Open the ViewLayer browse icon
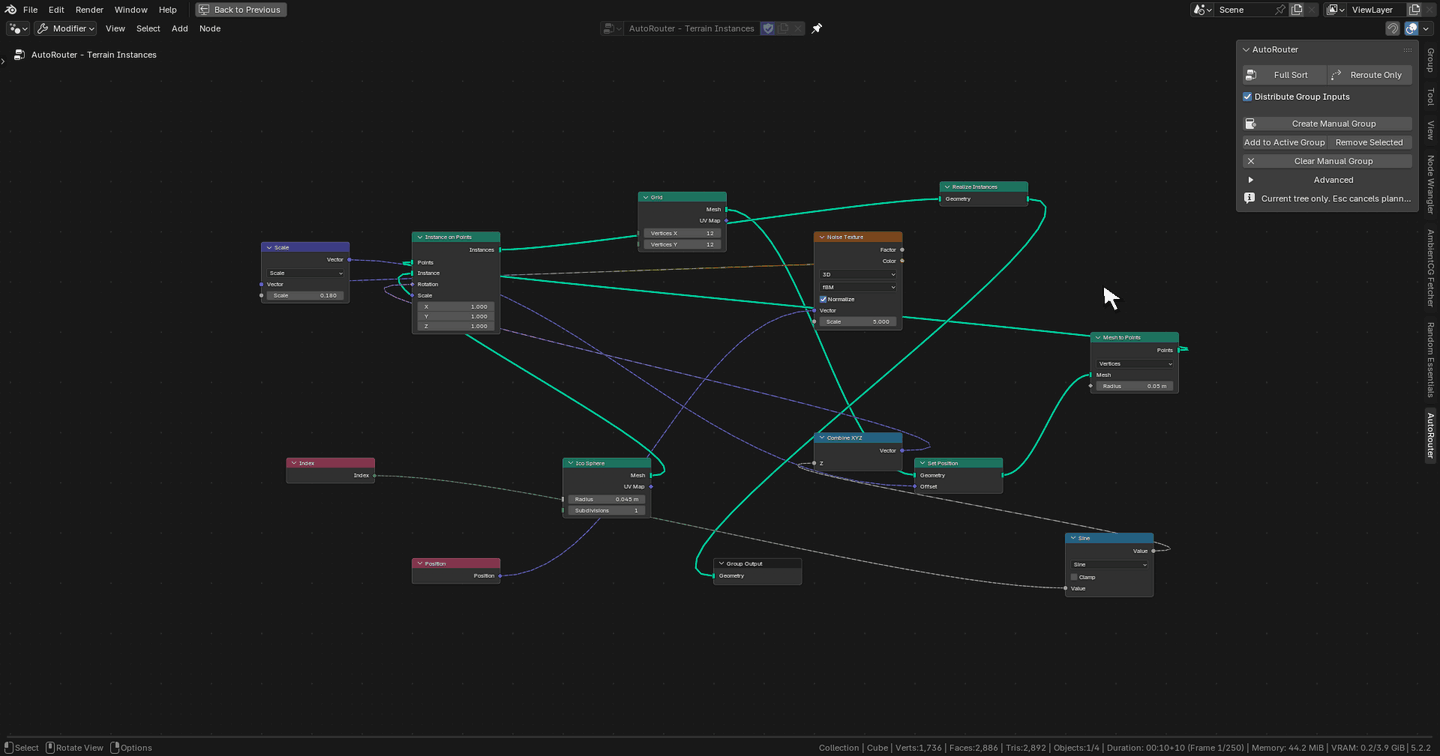This screenshot has height=756, width=1440. (1336, 9)
